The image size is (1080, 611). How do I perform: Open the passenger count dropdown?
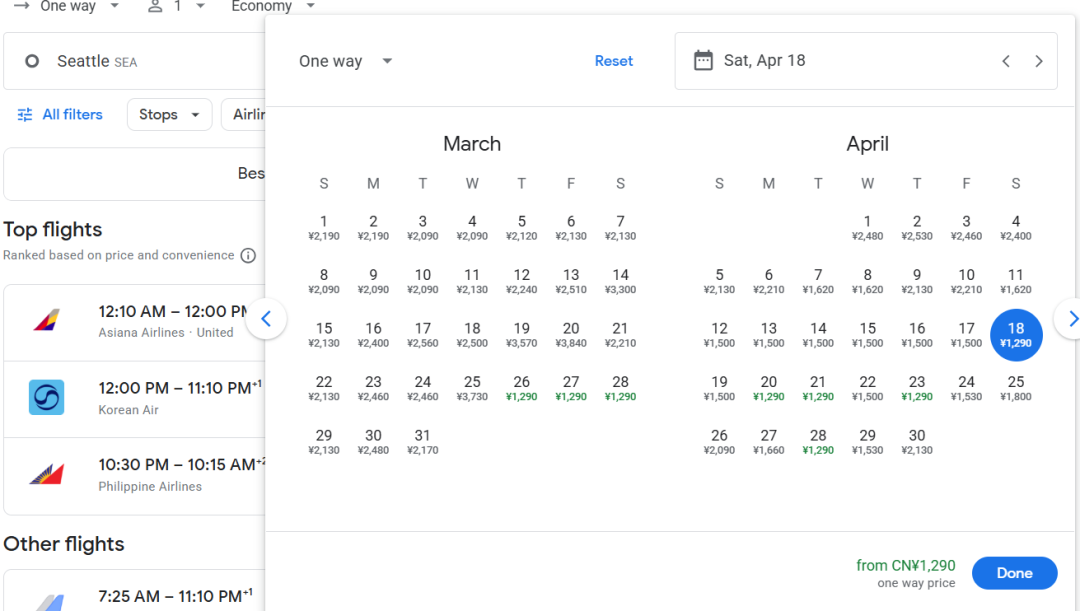(x=176, y=6)
